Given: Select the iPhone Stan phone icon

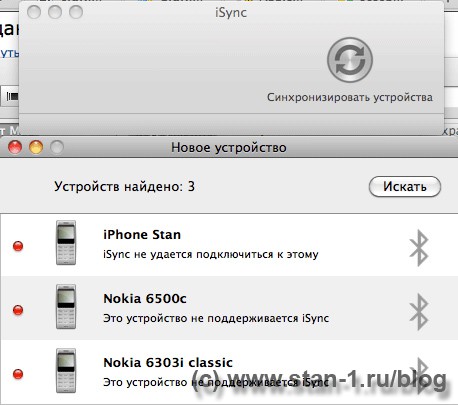Looking at the screenshot, I should coord(66,243).
